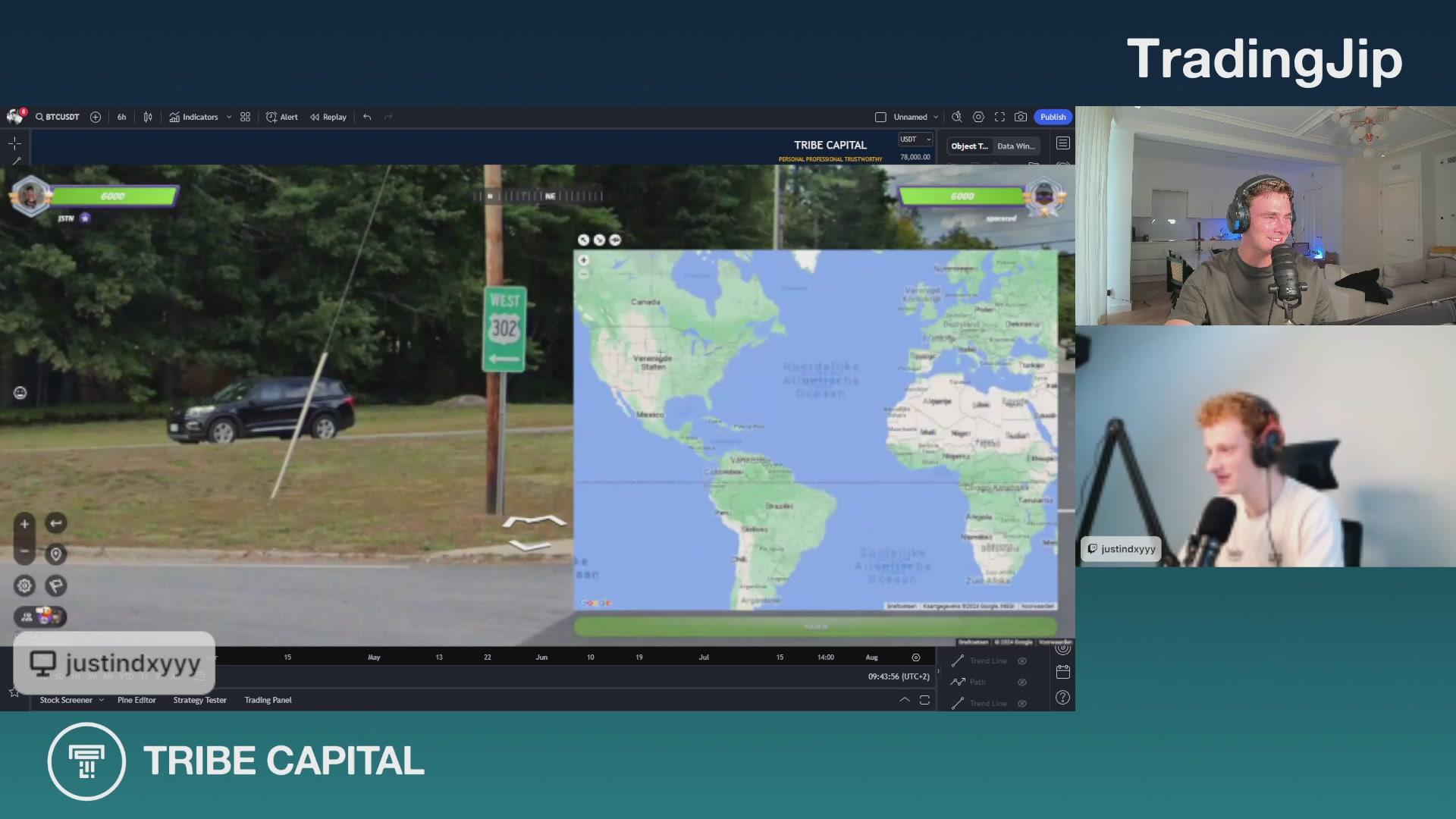
Task: Open the watchlist panel icon on right sidebar
Action: click(1062, 143)
